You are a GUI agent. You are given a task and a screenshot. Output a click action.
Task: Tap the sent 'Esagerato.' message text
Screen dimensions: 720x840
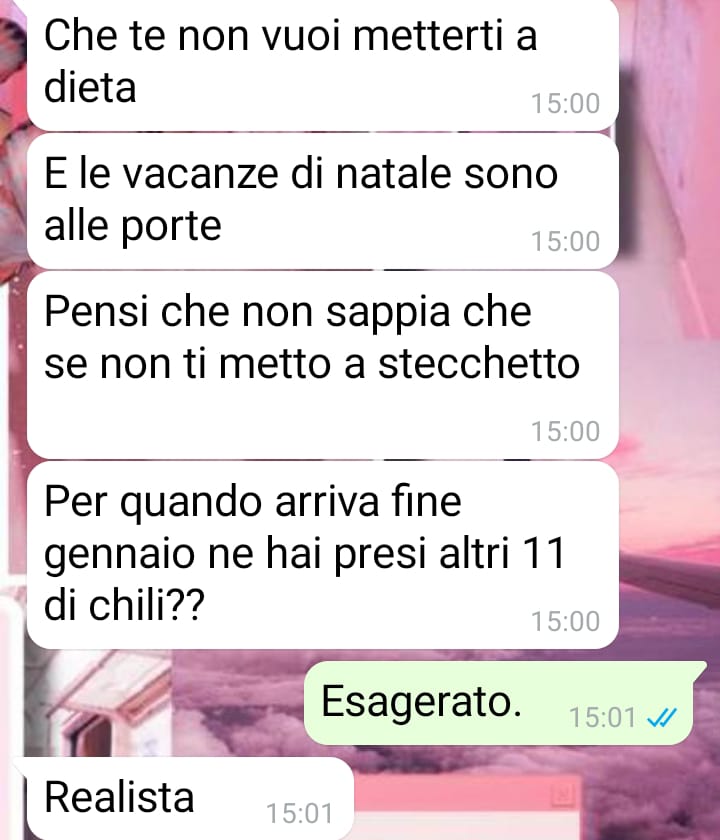422,702
